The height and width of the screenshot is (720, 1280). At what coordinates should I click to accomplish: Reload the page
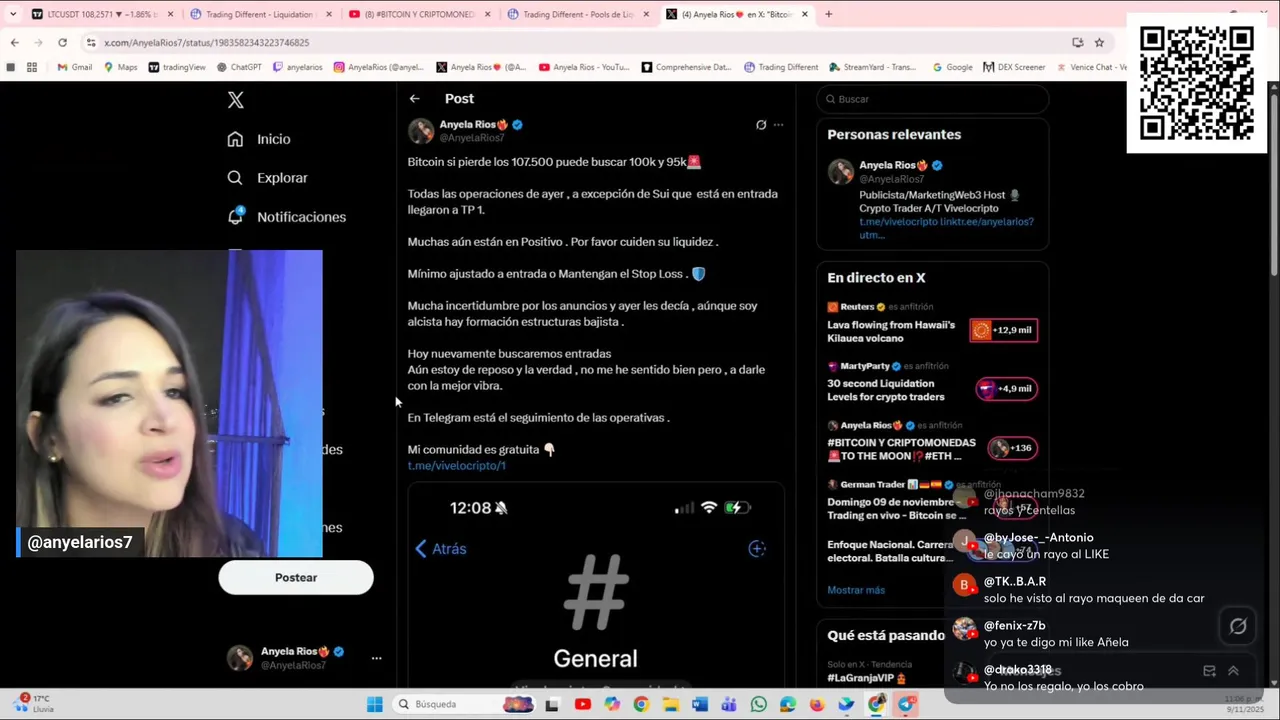62,42
